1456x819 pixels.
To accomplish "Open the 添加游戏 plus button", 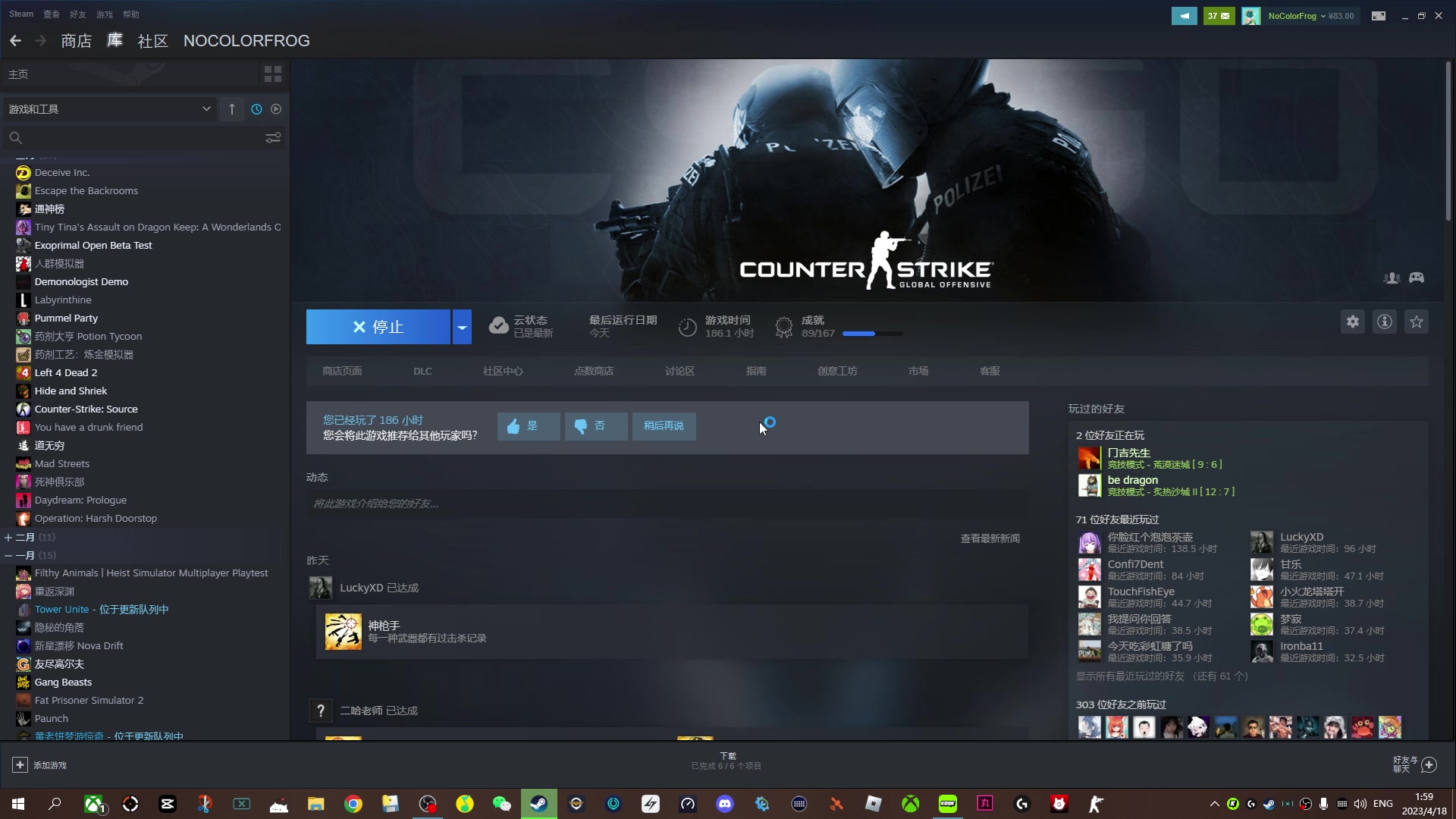I will click(x=20, y=766).
